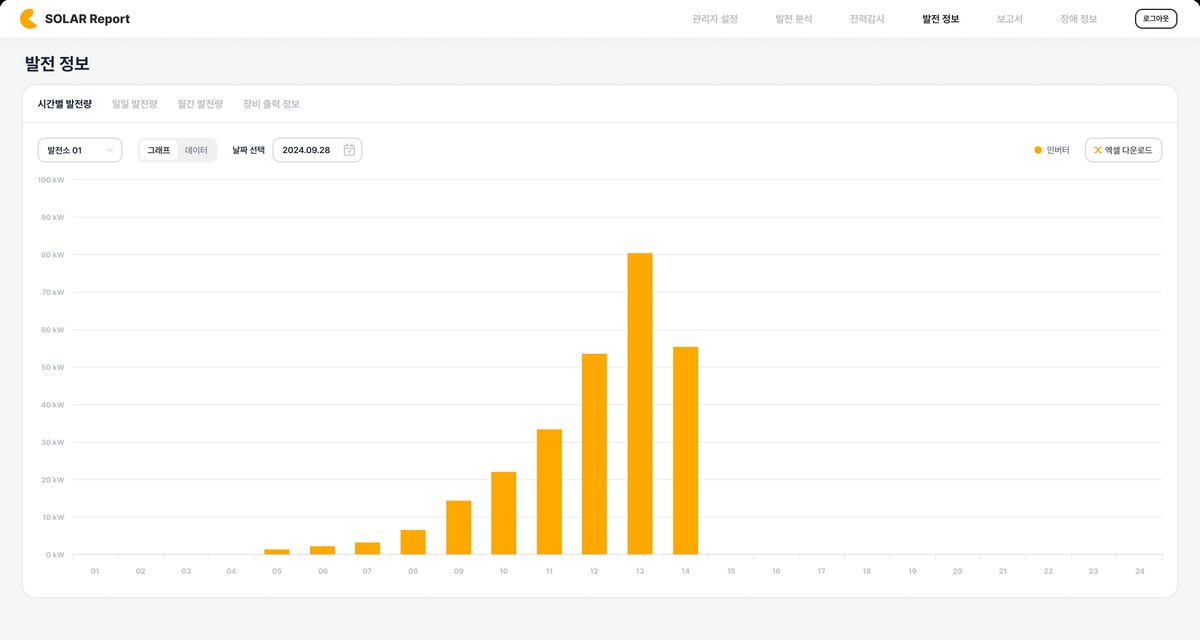Click the SOLAR Report logo icon

click(29, 19)
